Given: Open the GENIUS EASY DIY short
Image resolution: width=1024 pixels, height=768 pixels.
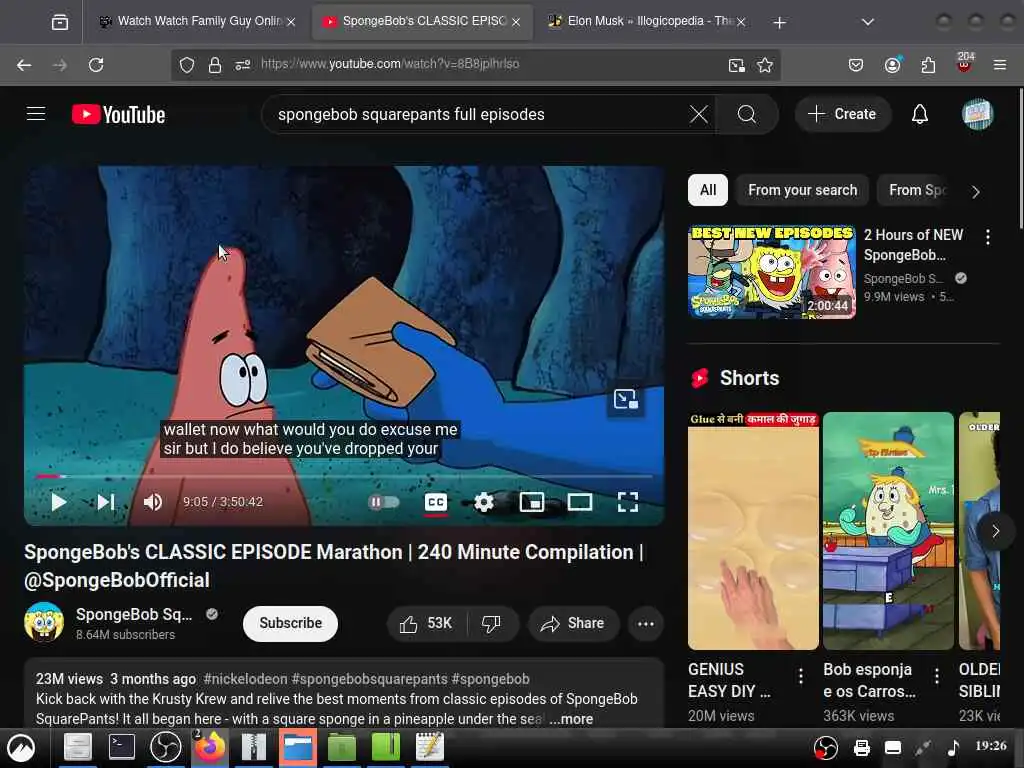Looking at the screenshot, I should tap(753, 530).
